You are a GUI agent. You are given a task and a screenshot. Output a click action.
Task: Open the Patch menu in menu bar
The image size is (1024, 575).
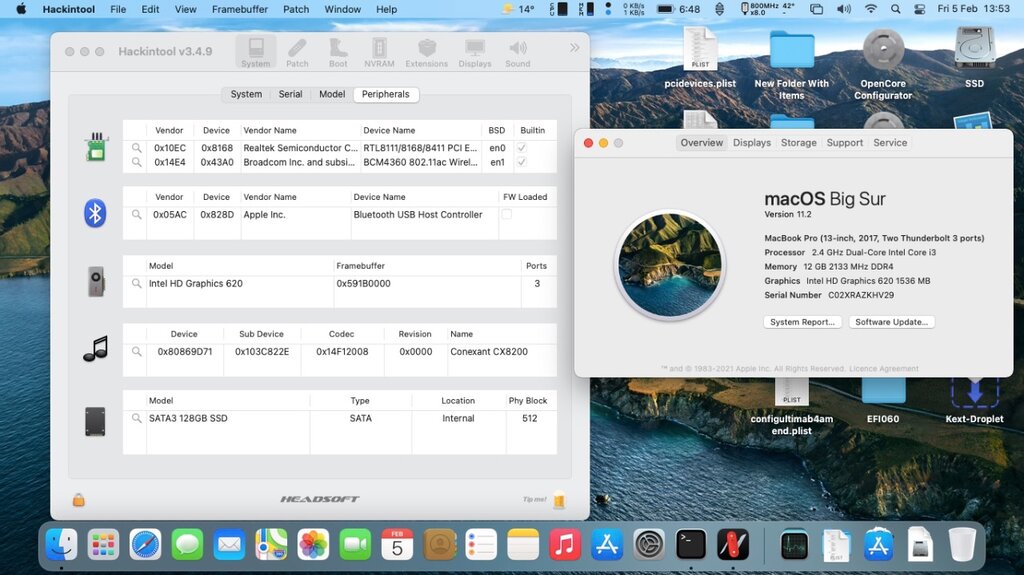pyautogui.click(x=296, y=9)
